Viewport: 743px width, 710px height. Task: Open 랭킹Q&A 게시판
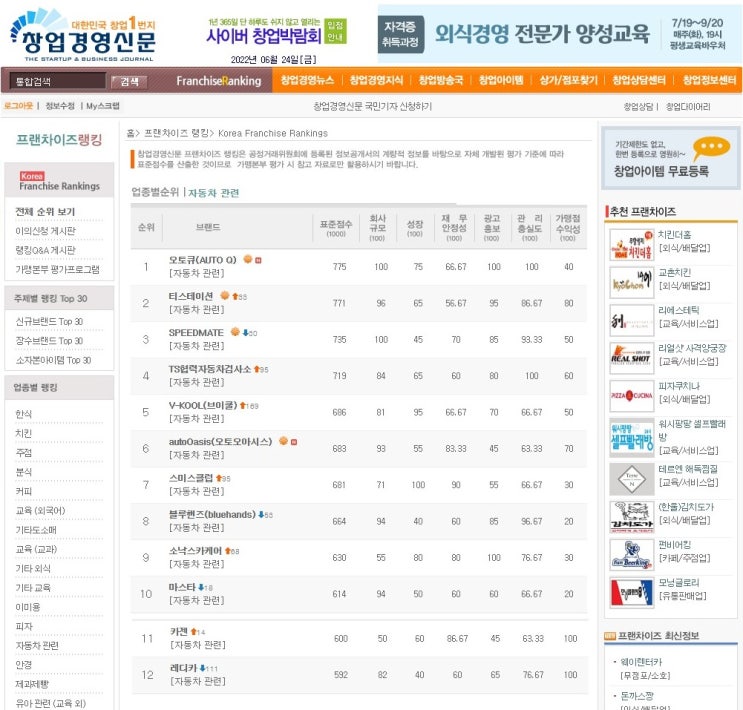(x=45, y=250)
